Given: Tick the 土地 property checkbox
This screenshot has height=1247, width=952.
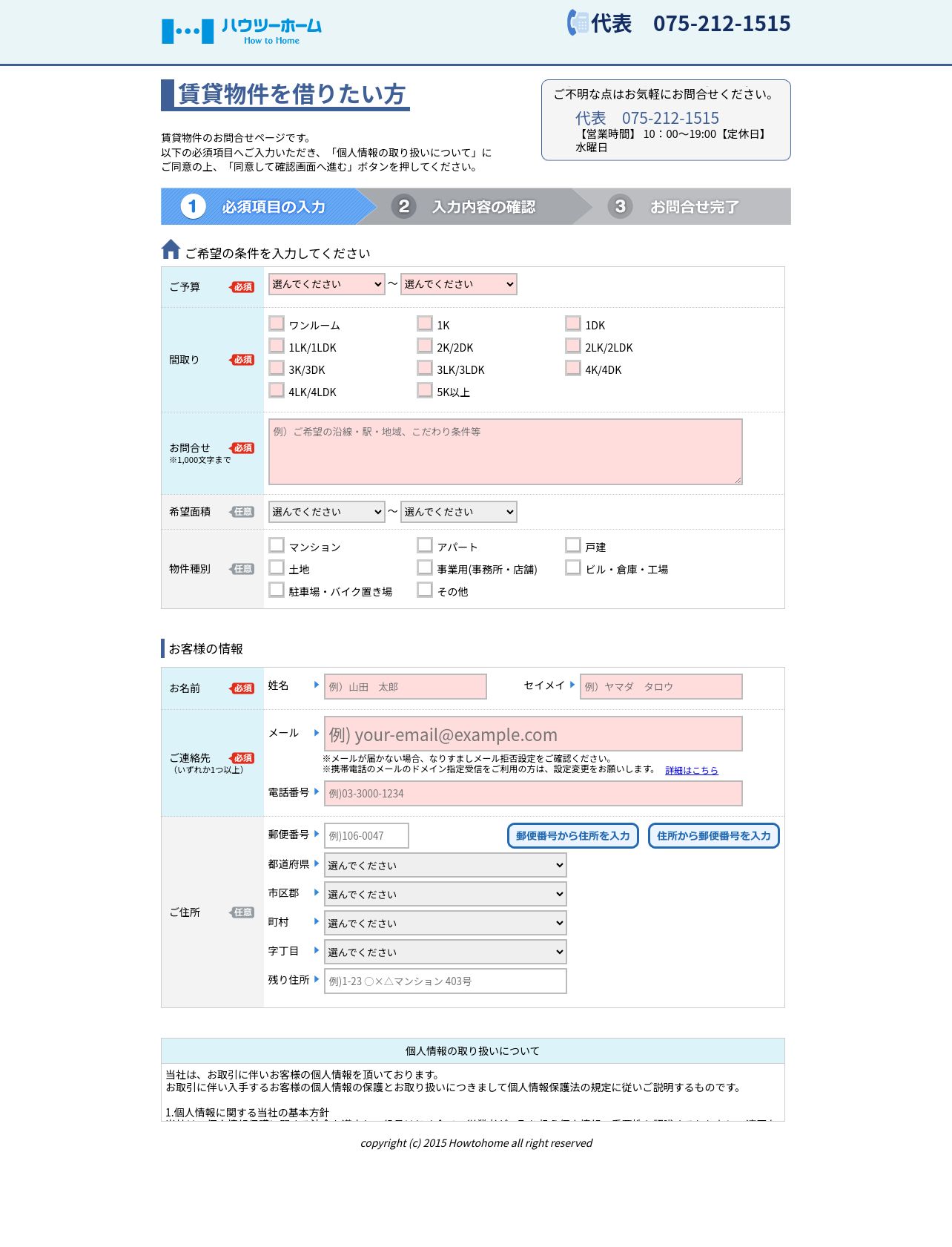Looking at the screenshot, I should (x=277, y=567).
